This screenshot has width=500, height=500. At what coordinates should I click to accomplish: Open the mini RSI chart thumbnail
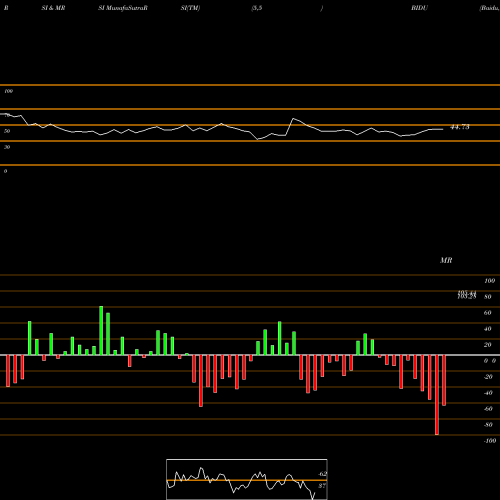click(247, 479)
